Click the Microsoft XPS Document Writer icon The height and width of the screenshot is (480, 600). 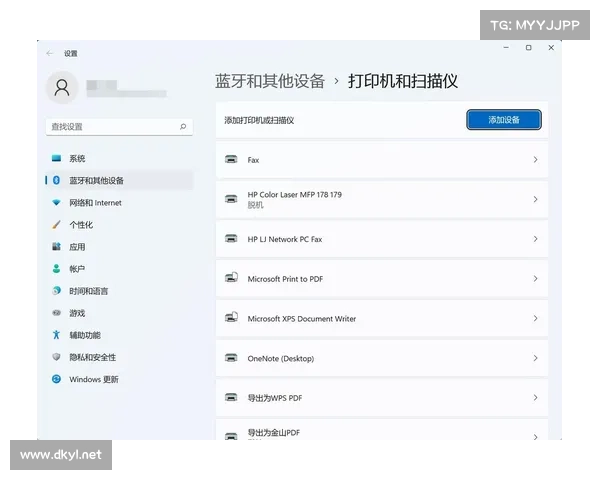click(x=231, y=317)
